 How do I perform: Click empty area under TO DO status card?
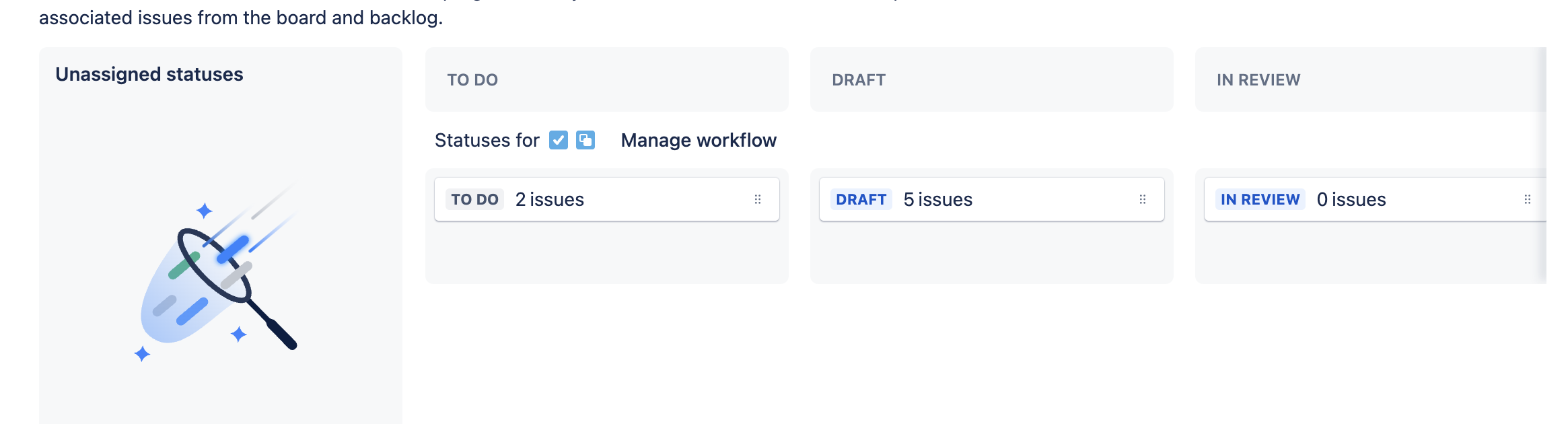point(607,252)
